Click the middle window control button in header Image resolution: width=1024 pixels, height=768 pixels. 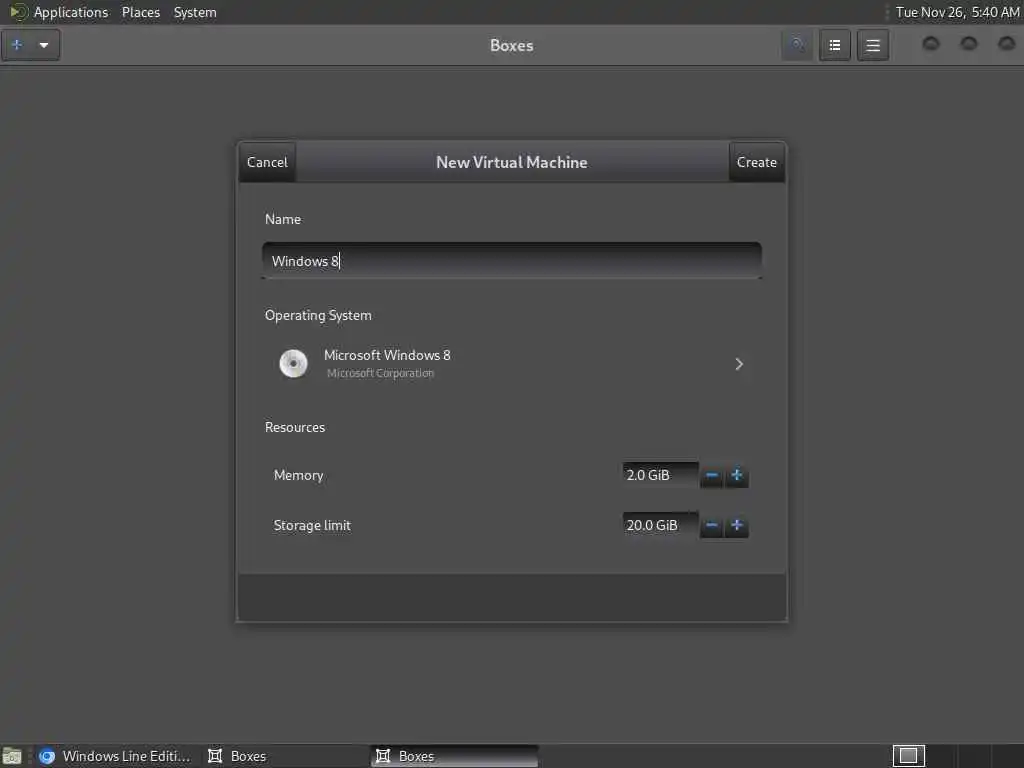click(968, 44)
